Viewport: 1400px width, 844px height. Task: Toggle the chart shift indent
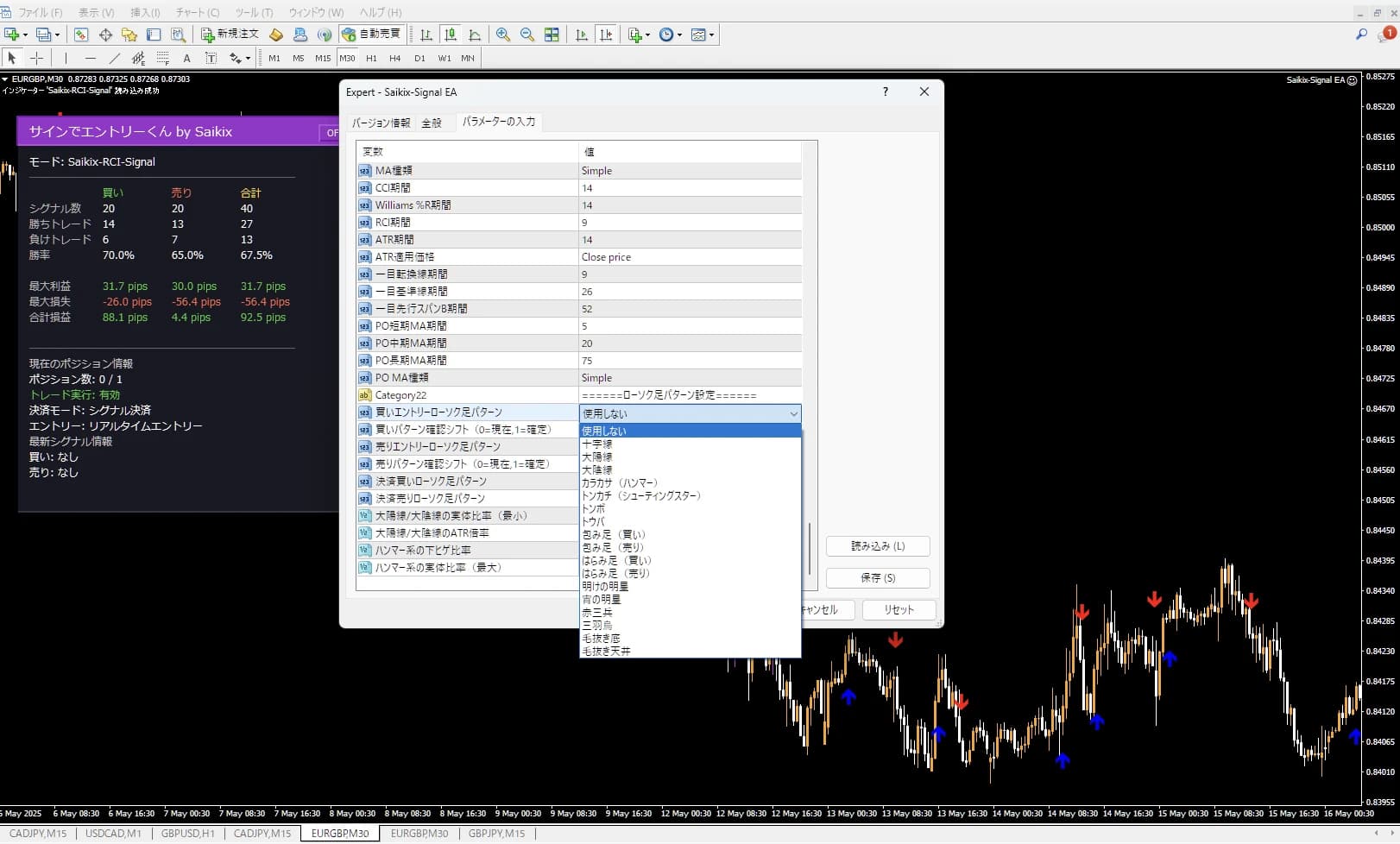coord(607,35)
